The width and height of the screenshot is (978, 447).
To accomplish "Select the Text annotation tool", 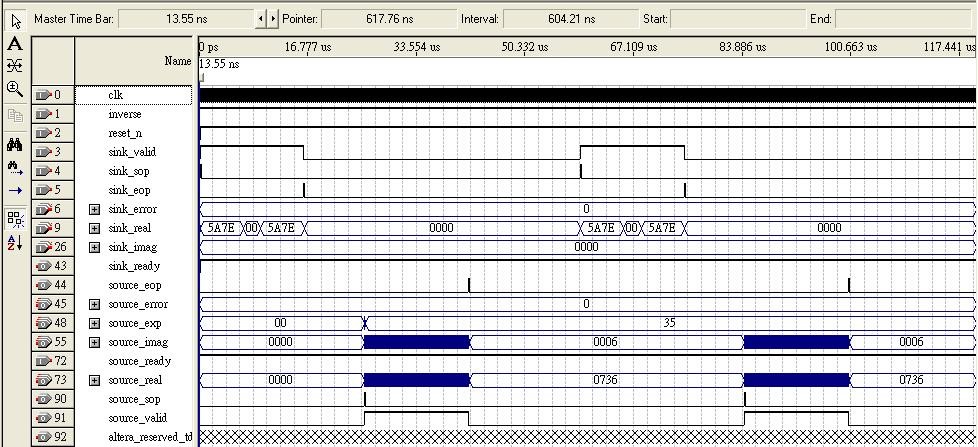I will pyautogui.click(x=15, y=44).
